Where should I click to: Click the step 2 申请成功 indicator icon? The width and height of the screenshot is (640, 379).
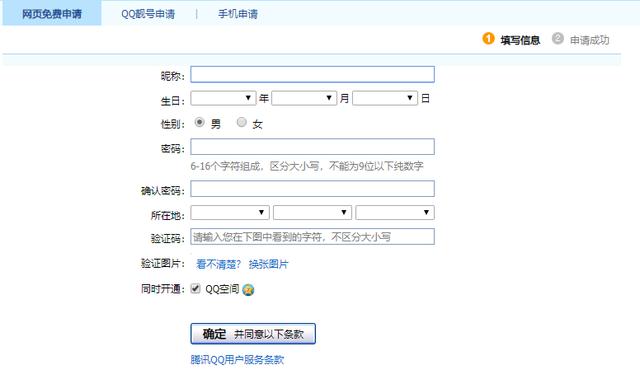[x=558, y=38]
